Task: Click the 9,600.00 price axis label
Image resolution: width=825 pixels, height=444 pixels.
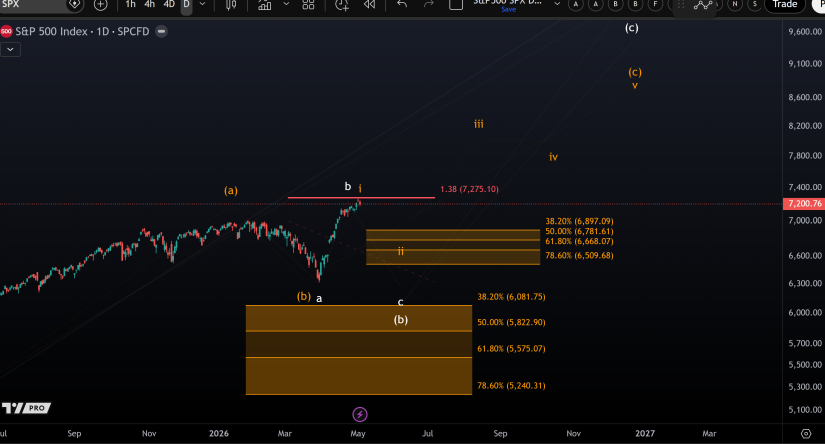Action: 805,32
